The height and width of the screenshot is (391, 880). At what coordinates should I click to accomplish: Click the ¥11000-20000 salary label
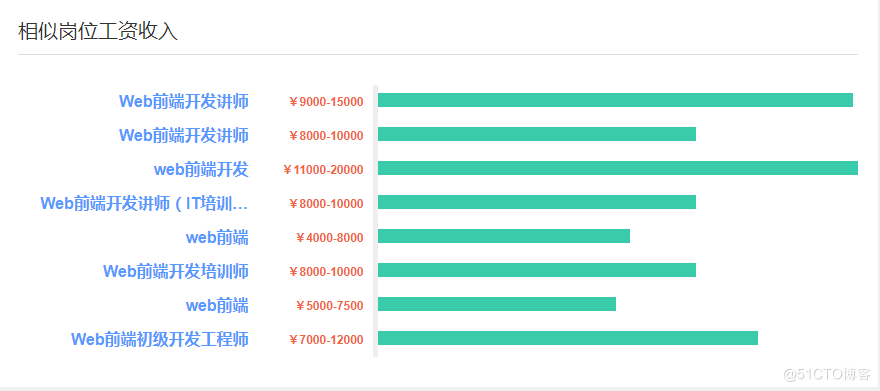pyautogui.click(x=323, y=169)
